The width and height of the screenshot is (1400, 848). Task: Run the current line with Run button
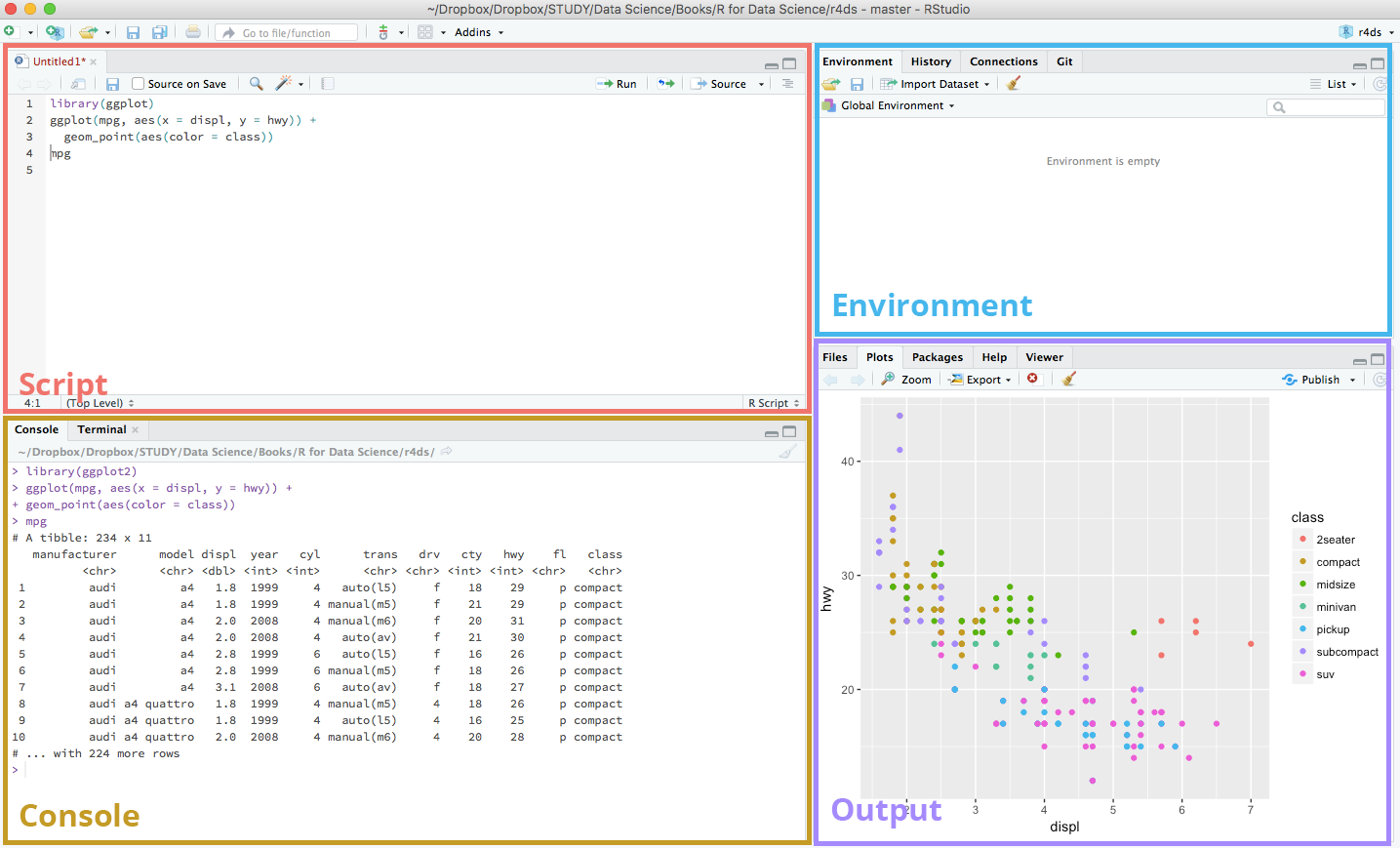point(617,84)
